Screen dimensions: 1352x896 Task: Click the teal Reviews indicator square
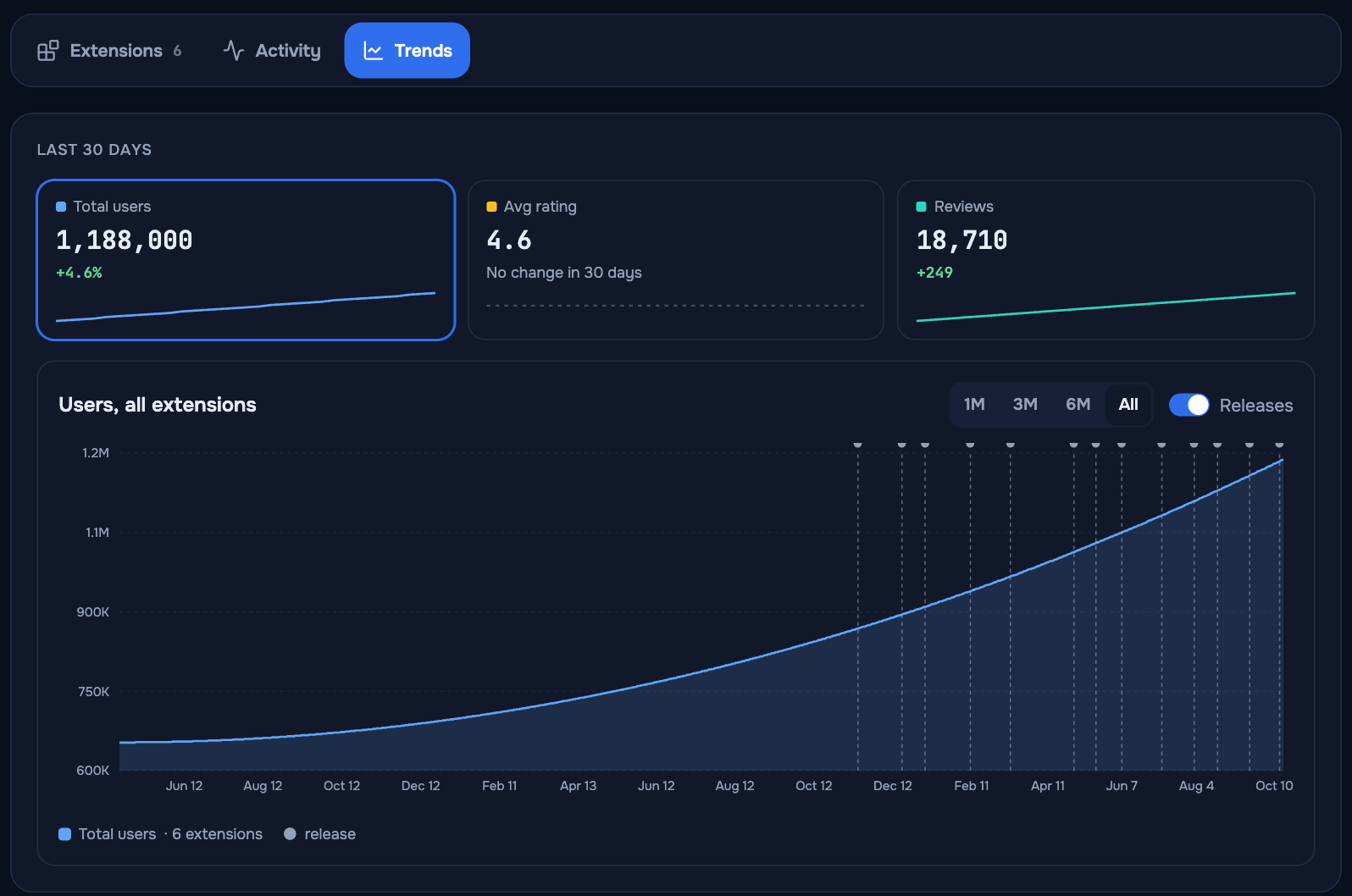[922, 207]
